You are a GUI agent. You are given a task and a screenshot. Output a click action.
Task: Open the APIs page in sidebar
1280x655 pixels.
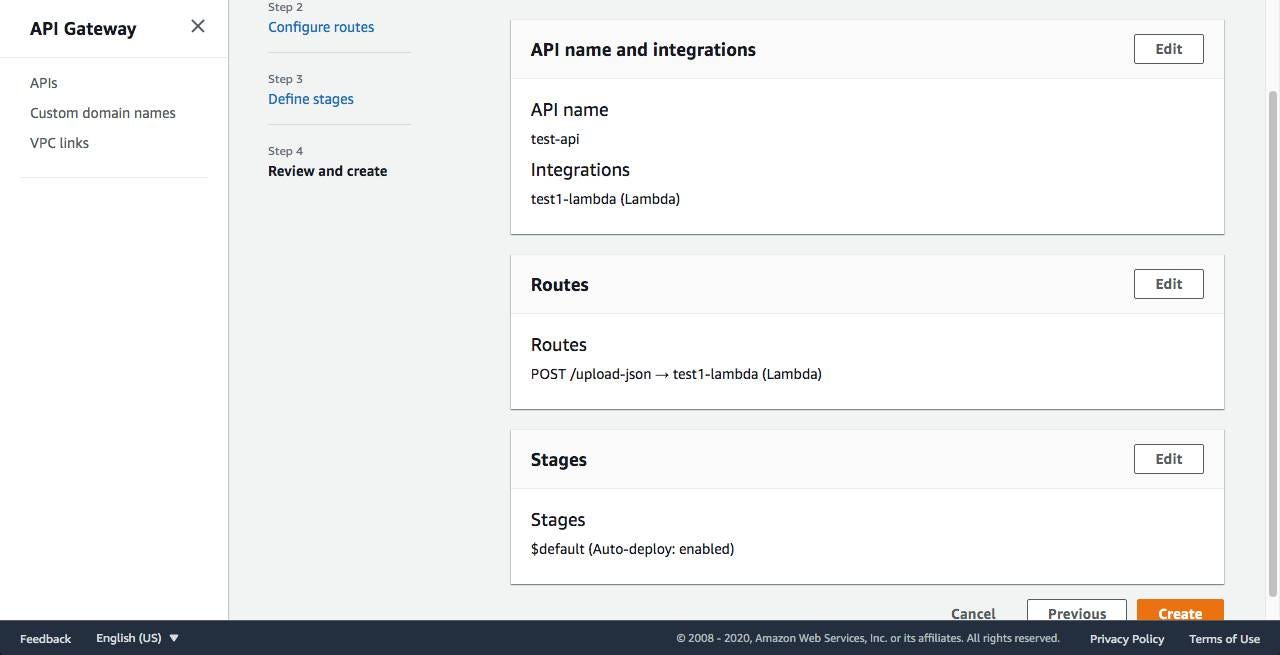click(x=44, y=83)
